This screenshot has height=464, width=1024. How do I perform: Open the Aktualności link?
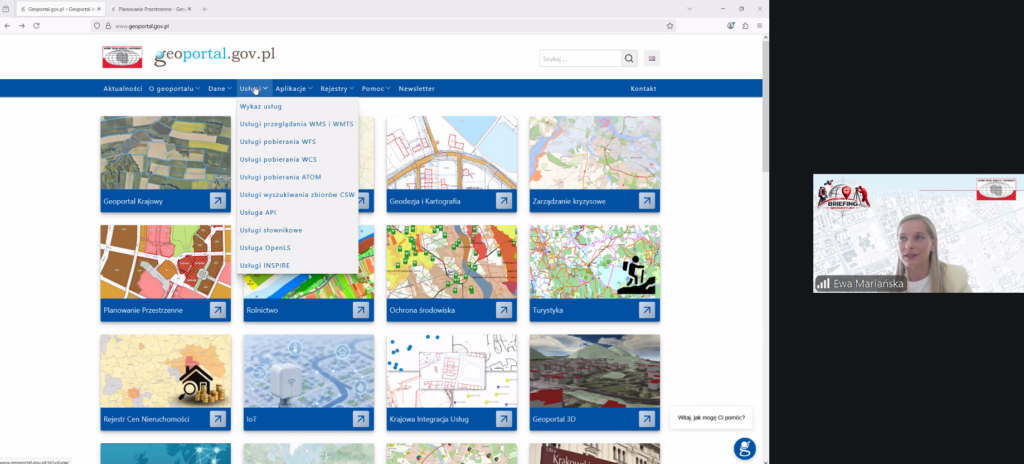pos(123,88)
